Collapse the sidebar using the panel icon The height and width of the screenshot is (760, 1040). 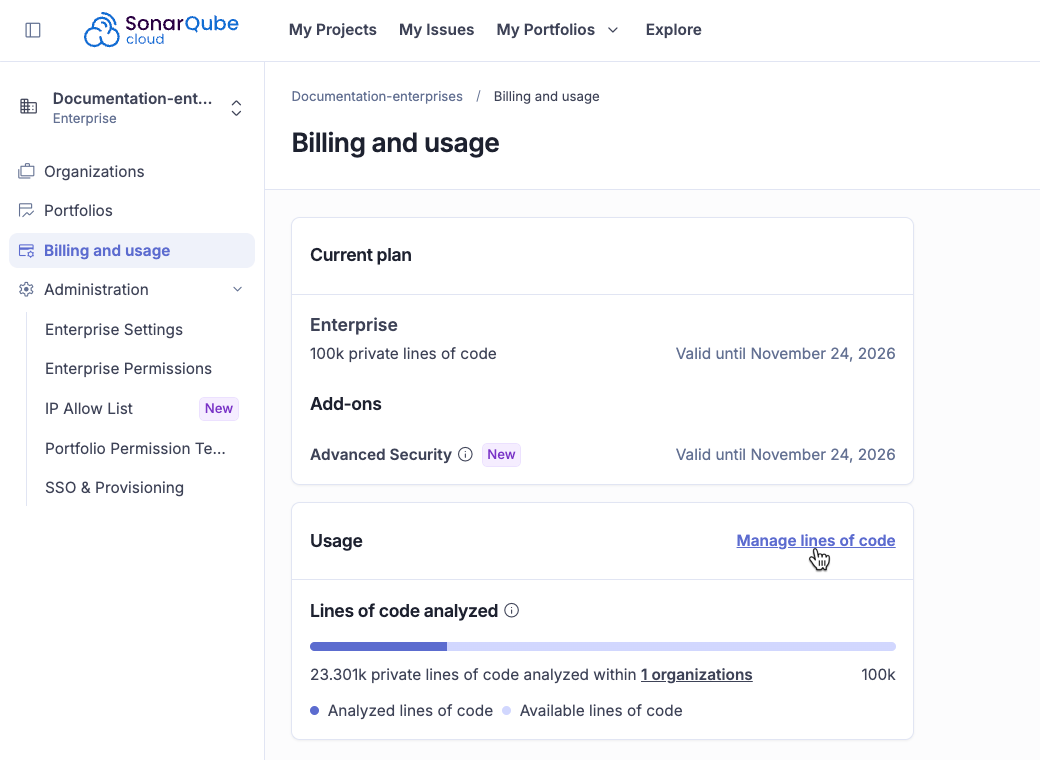point(32,30)
